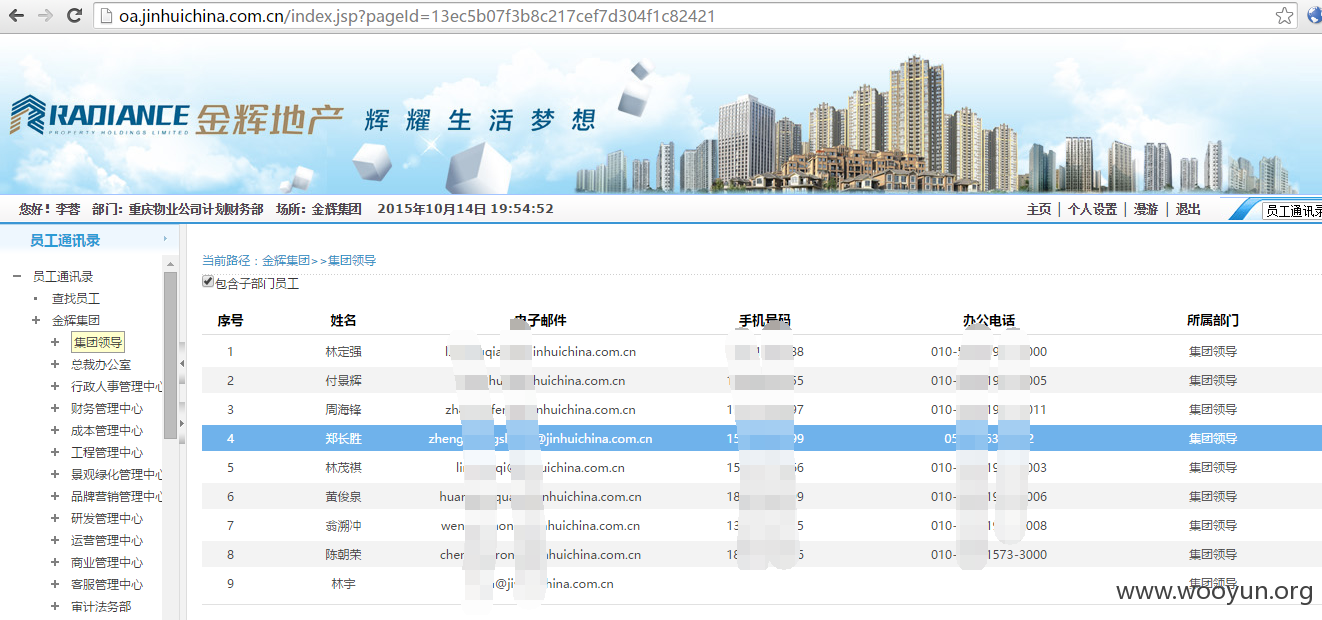Expand the 总裁办公室 node
Image resolution: width=1322 pixels, height=620 pixels.
click(x=55, y=364)
